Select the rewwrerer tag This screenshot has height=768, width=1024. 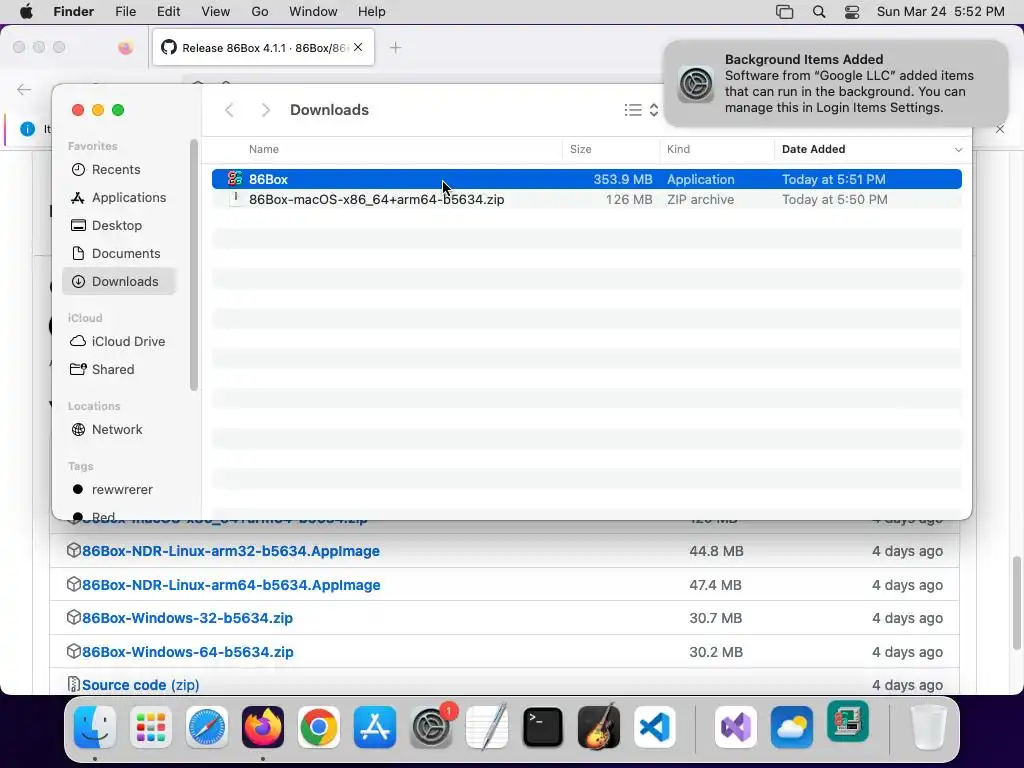click(x=119, y=490)
